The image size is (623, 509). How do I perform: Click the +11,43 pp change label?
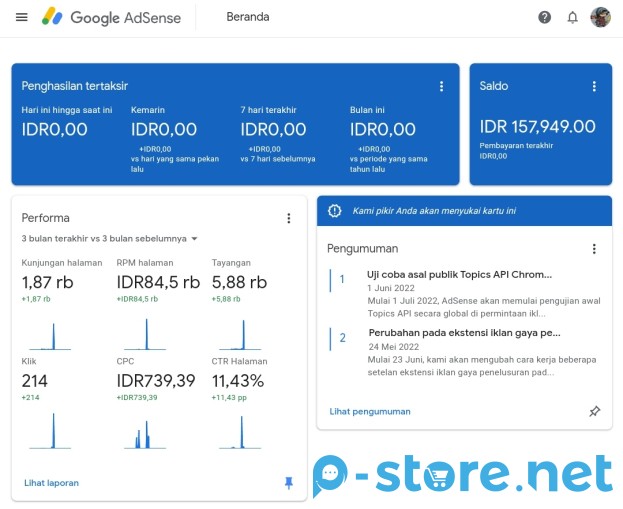pyautogui.click(x=229, y=397)
